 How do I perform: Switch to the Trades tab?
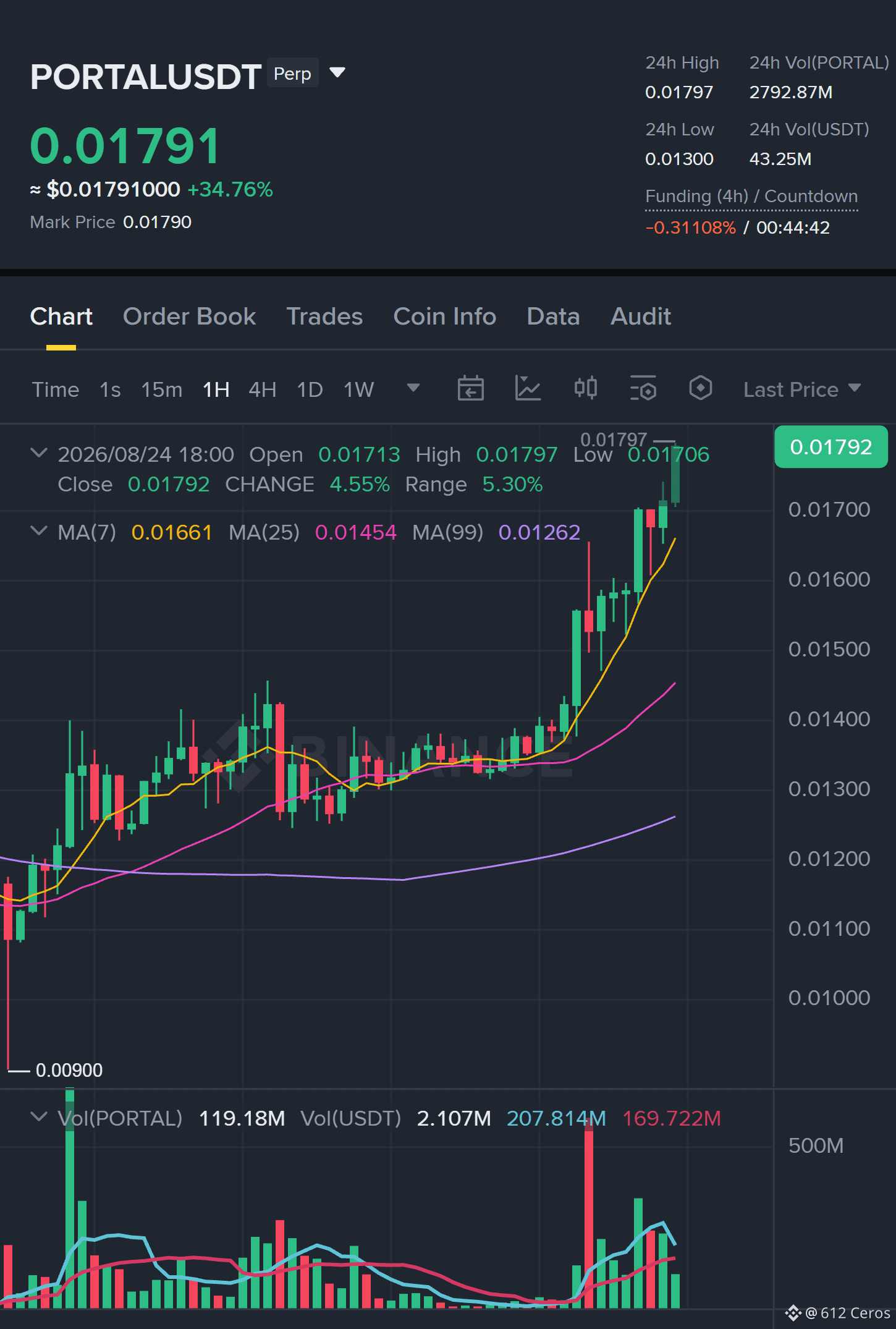click(324, 316)
